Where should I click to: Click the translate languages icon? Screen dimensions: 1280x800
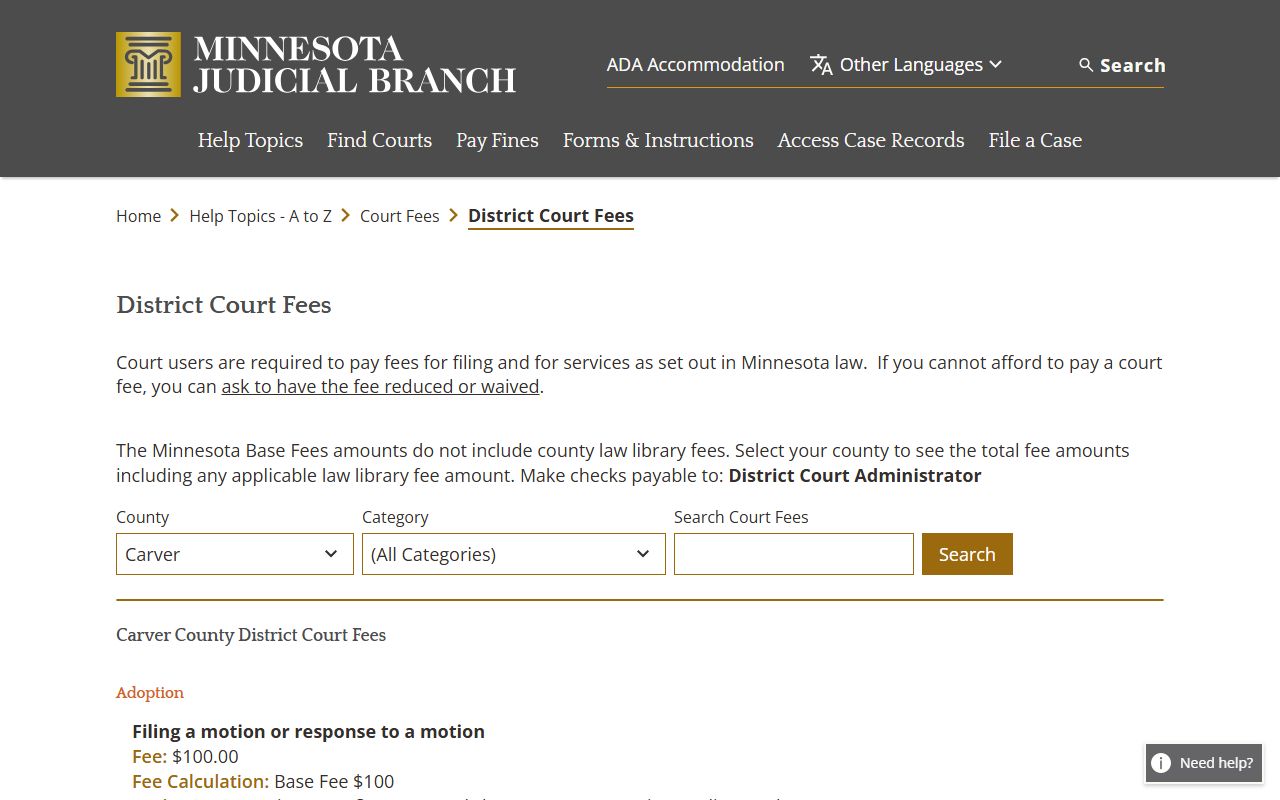click(x=821, y=65)
